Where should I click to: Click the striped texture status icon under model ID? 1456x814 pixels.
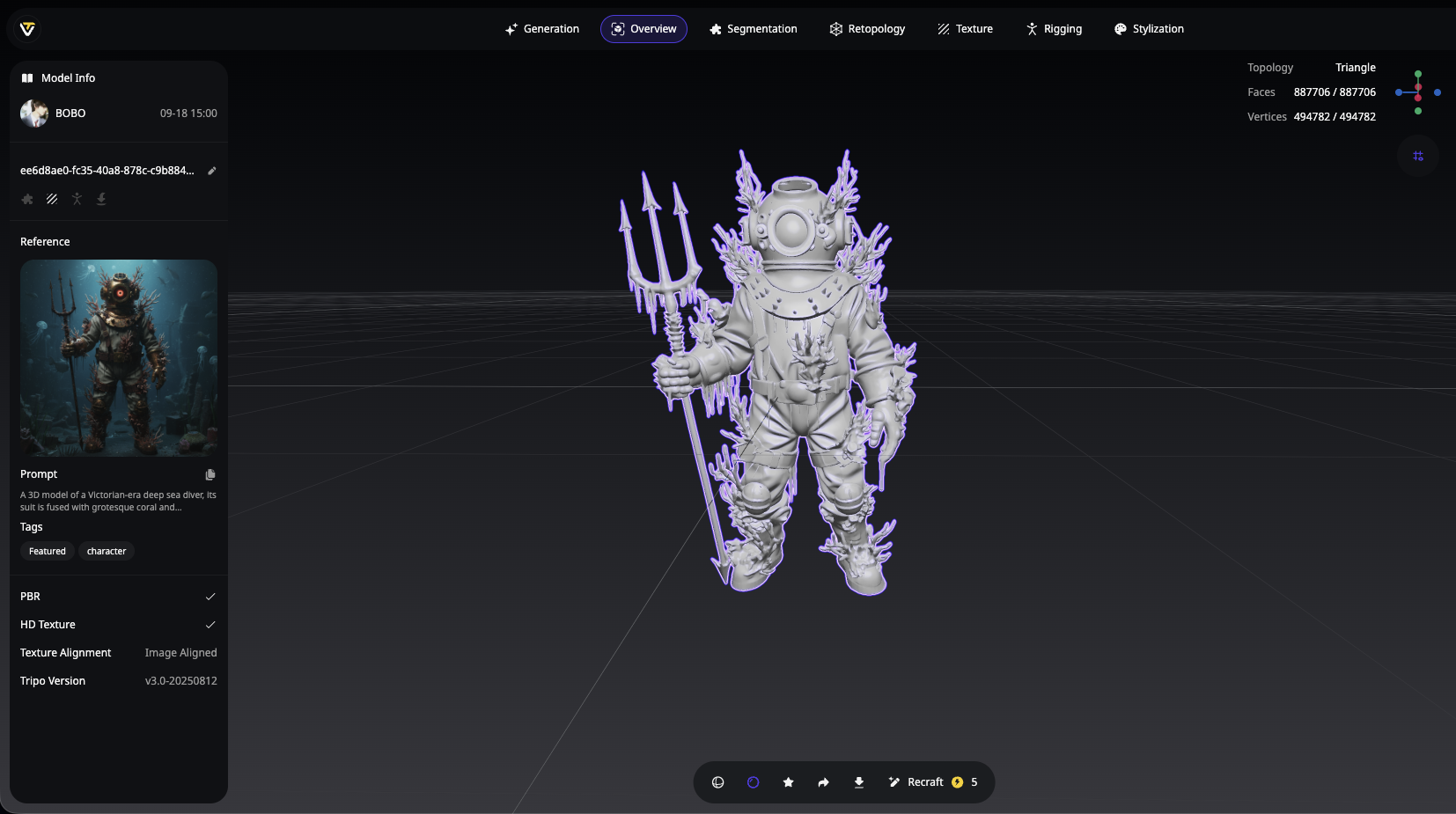click(x=52, y=199)
